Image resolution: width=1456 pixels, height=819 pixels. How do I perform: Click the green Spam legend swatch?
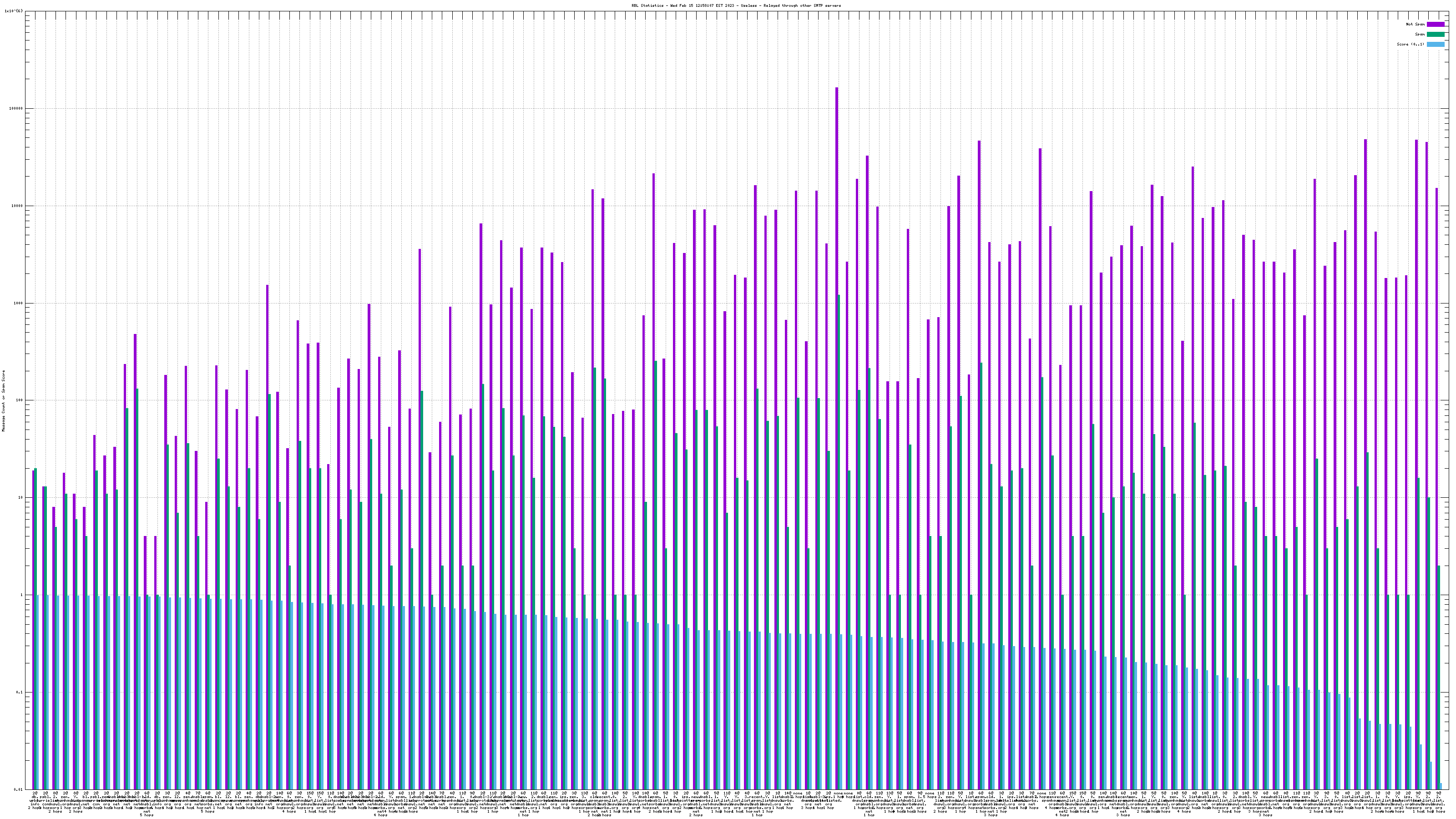(x=1436, y=35)
